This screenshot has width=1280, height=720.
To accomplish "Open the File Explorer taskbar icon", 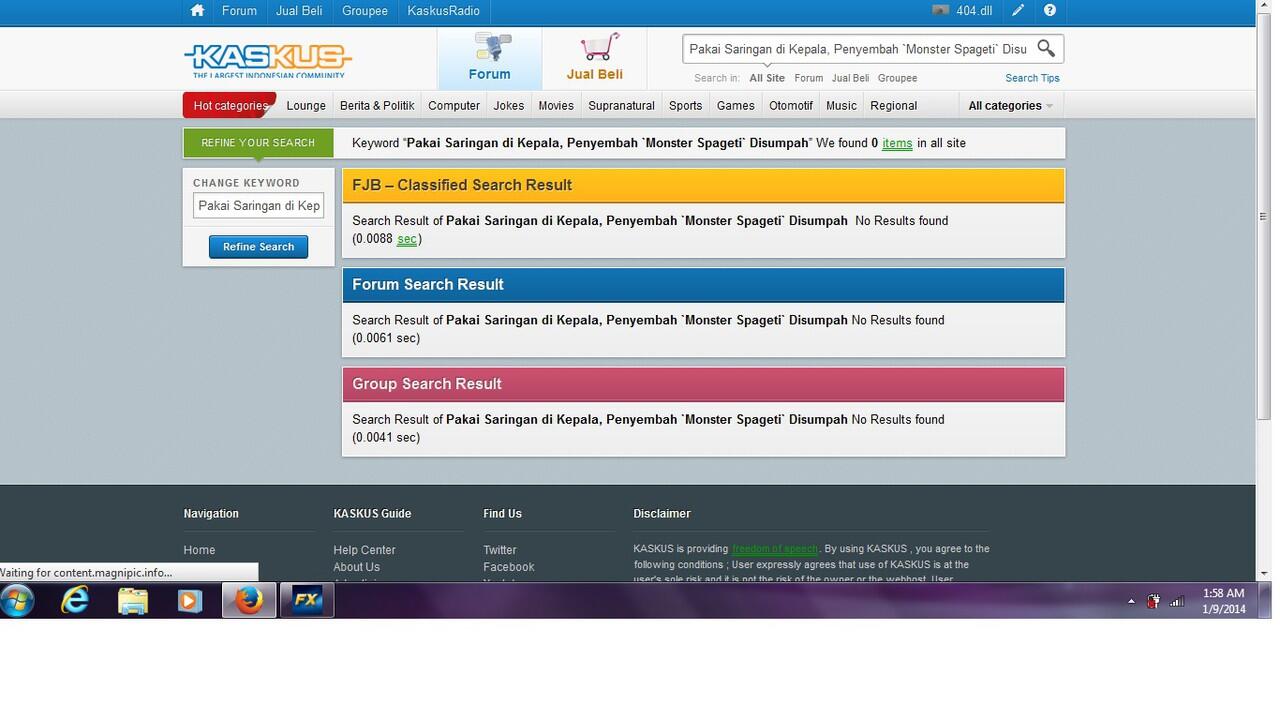I will click(x=132, y=601).
